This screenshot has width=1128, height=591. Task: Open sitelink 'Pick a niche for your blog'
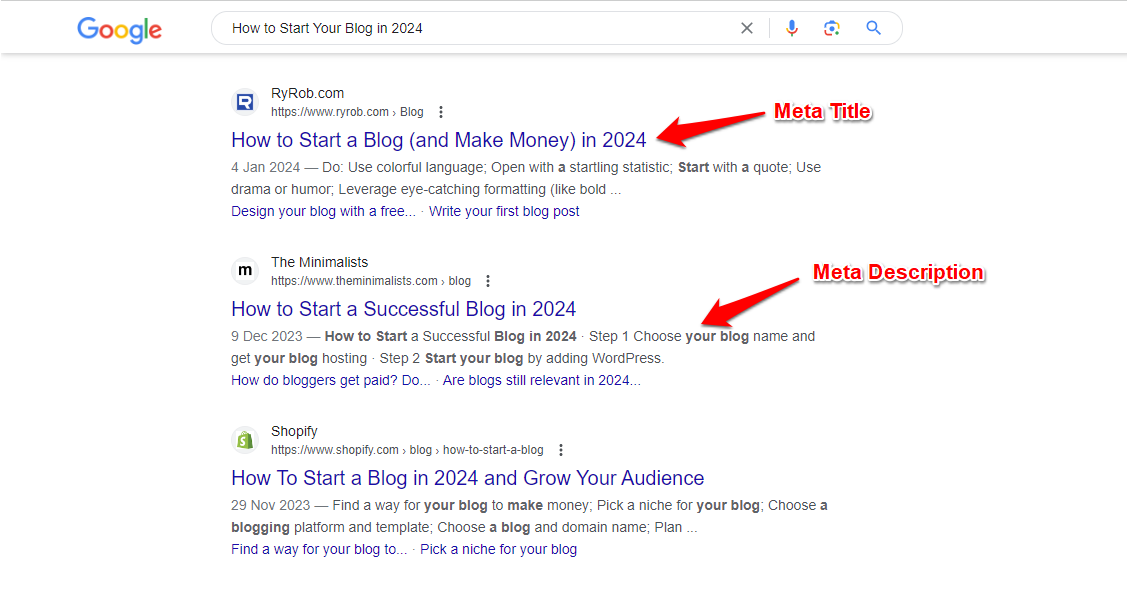pos(499,549)
